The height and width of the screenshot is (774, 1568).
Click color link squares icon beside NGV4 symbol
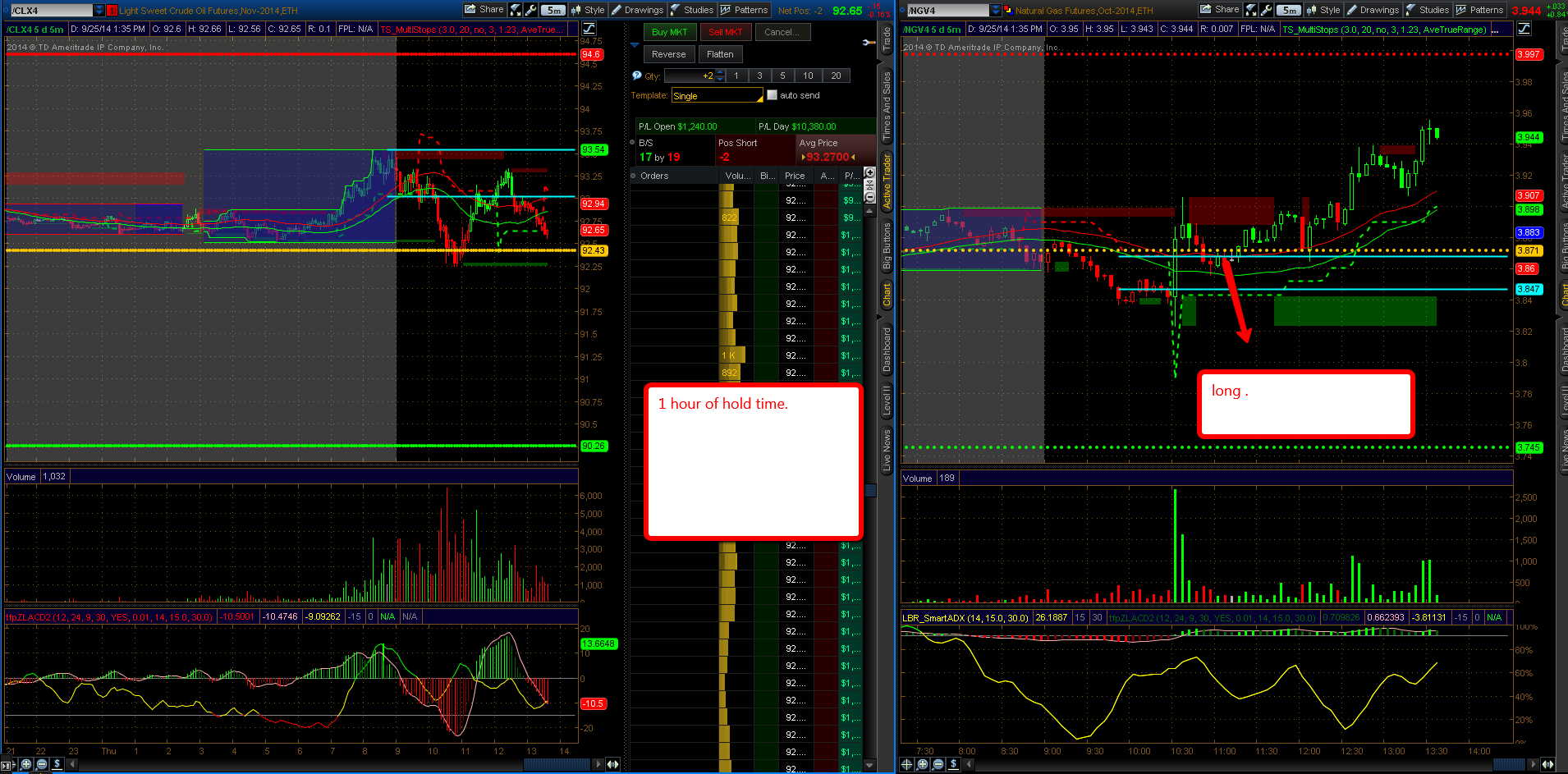(1008, 11)
